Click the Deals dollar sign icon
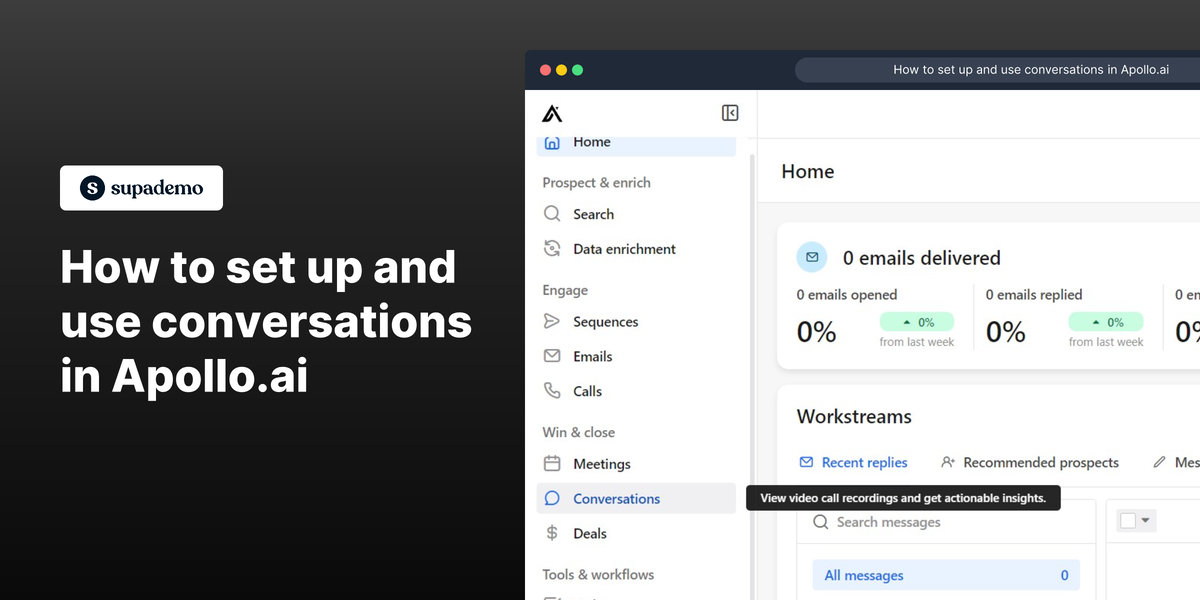Viewport: 1200px width, 600px height. [x=552, y=533]
